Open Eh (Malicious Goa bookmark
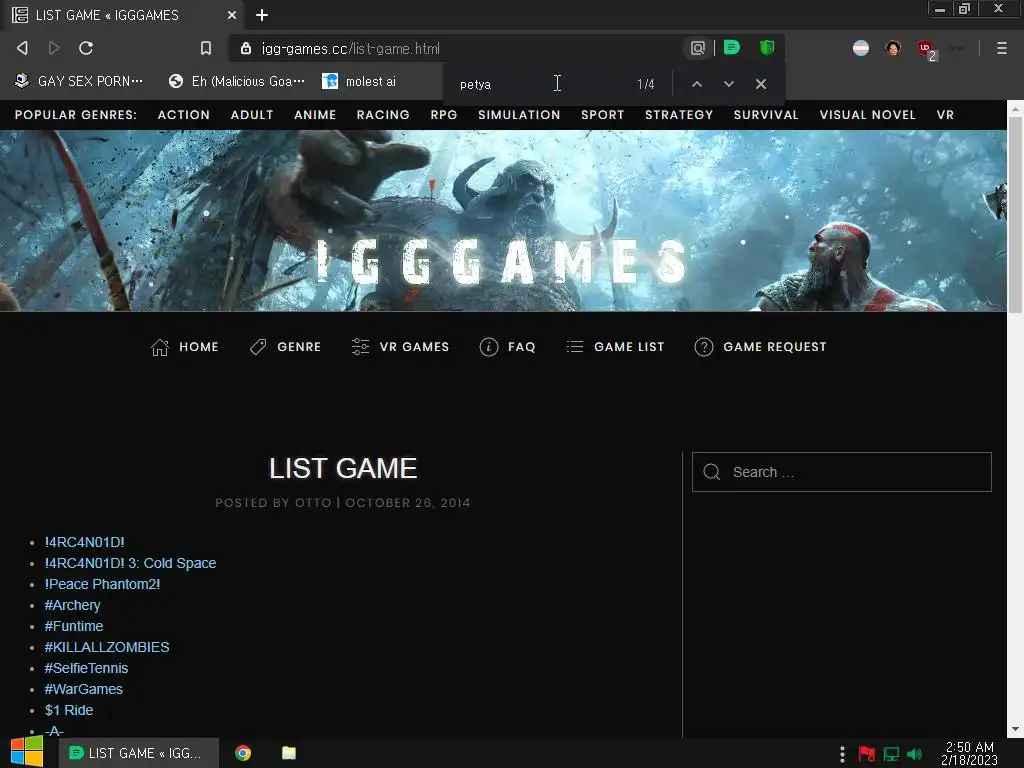This screenshot has height=768, width=1024. [236, 81]
